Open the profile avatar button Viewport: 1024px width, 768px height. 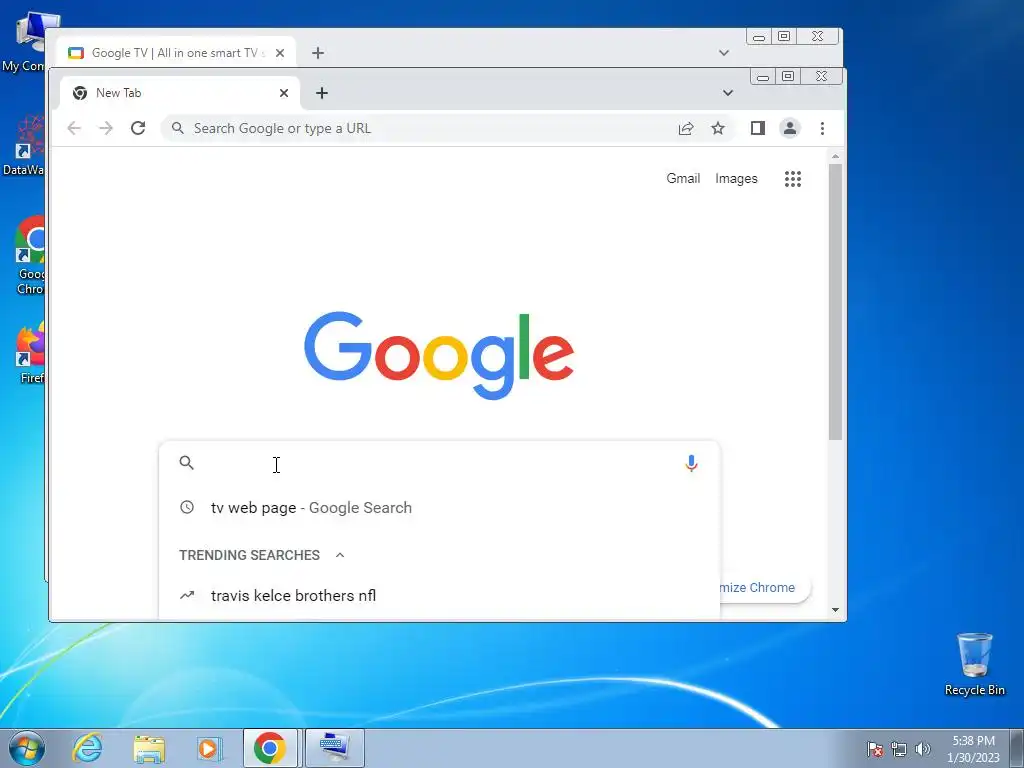[790, 128]
